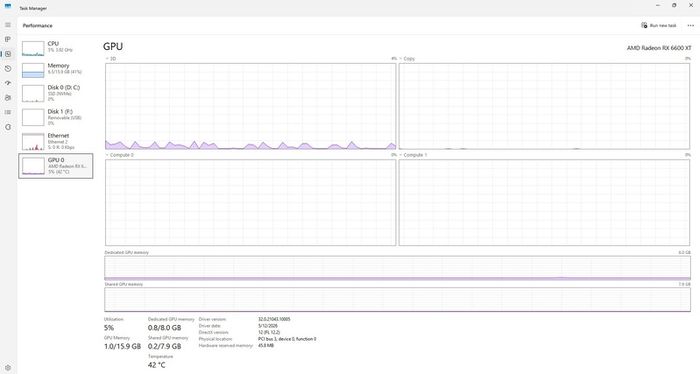The height and width of the screenshot is (374, 700).
Task: Open the 3D engine graph dropdown
Action: tap(110, 58)
